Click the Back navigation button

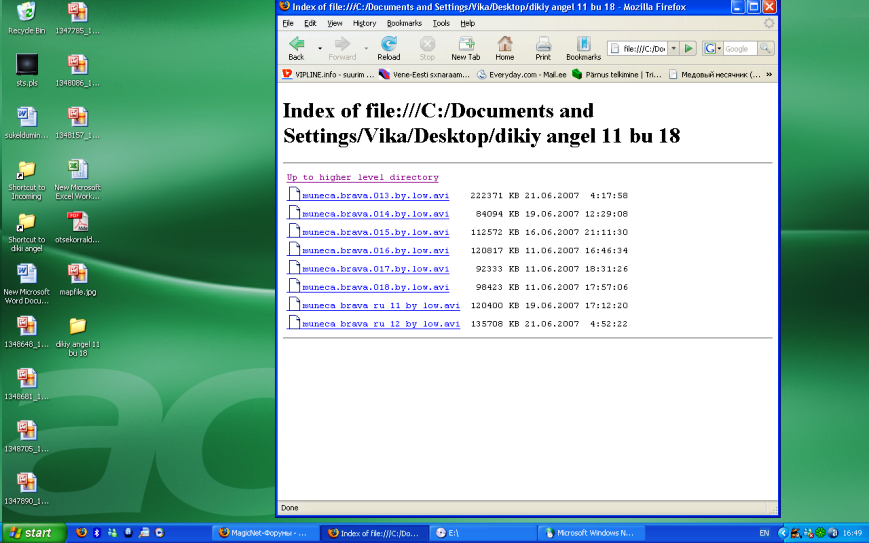[296, 46]
